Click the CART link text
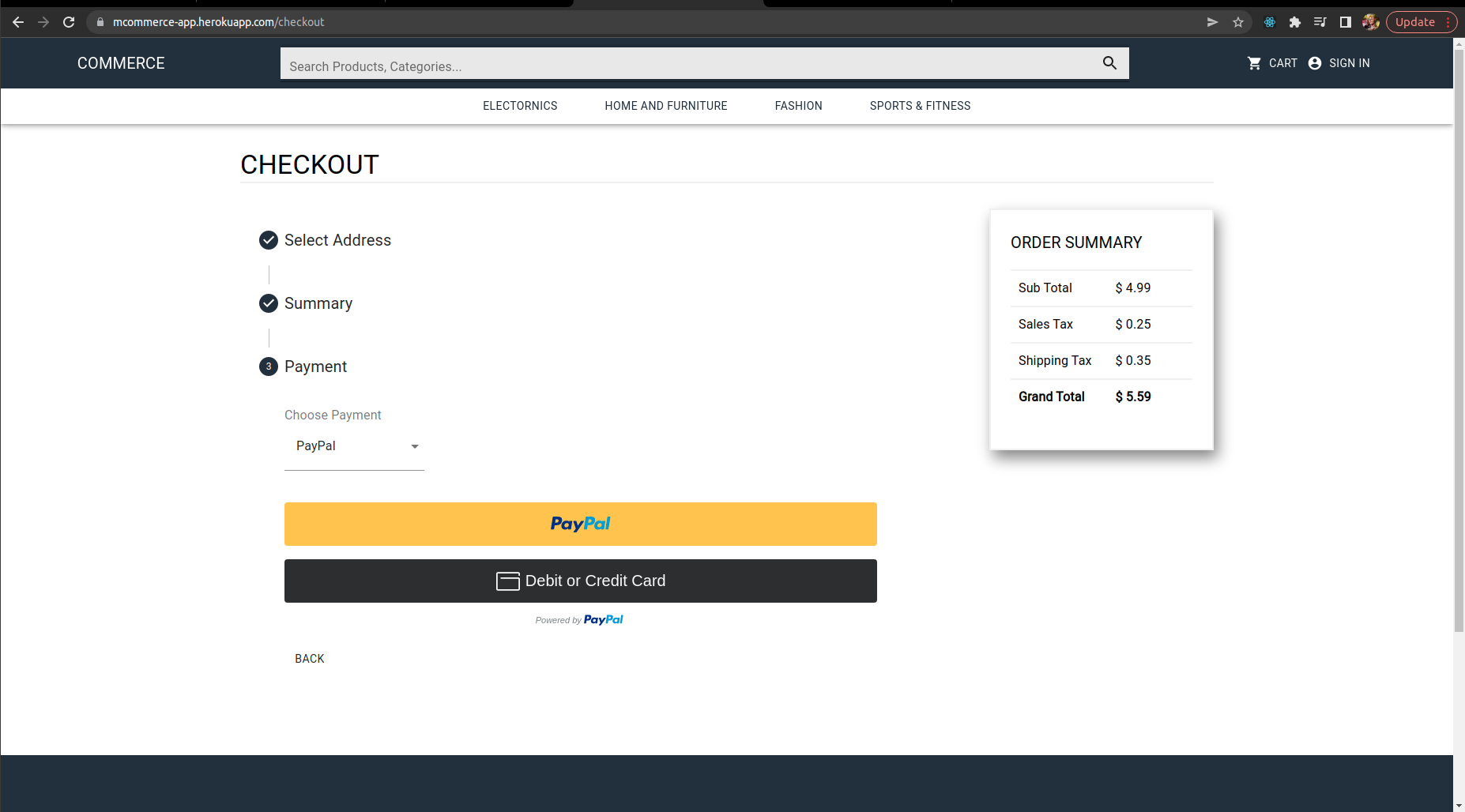Screen dimensions: 1465x812 [x=1283, y=63]
